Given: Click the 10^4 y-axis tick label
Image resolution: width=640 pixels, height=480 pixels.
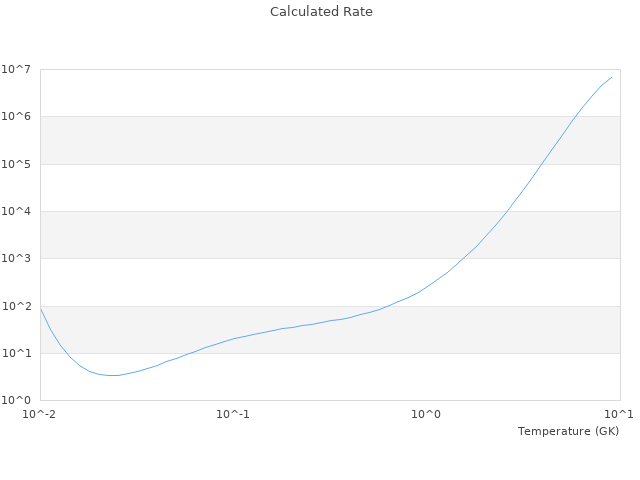Looking at the screenshot, I should 18,211.
